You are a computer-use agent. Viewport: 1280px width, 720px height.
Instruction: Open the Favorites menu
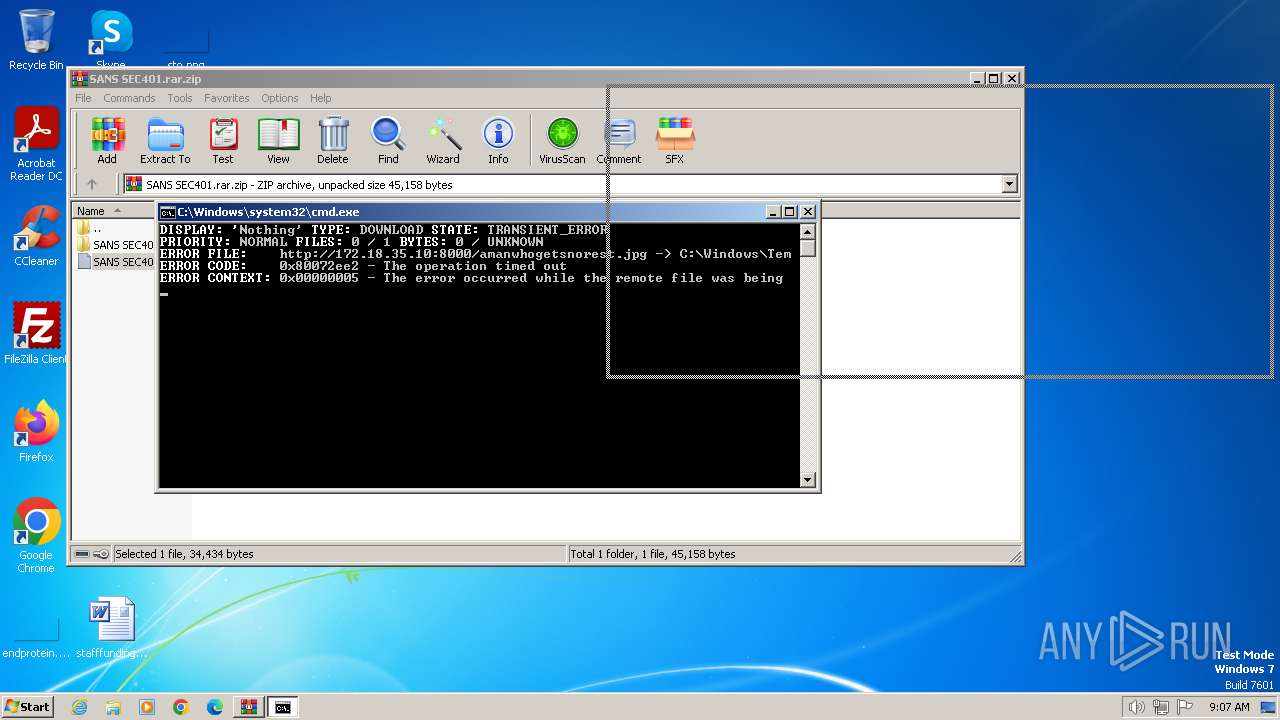point(227,98)
